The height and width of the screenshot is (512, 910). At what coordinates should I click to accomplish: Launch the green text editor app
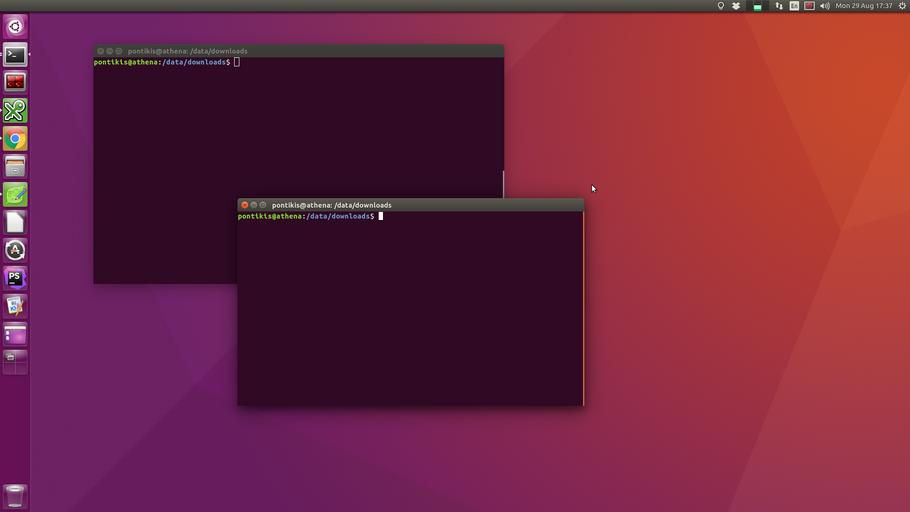[x=15, y=195]
